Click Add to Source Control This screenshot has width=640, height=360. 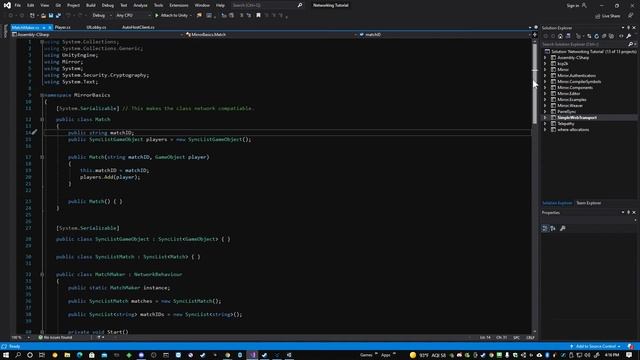(596, 347)
